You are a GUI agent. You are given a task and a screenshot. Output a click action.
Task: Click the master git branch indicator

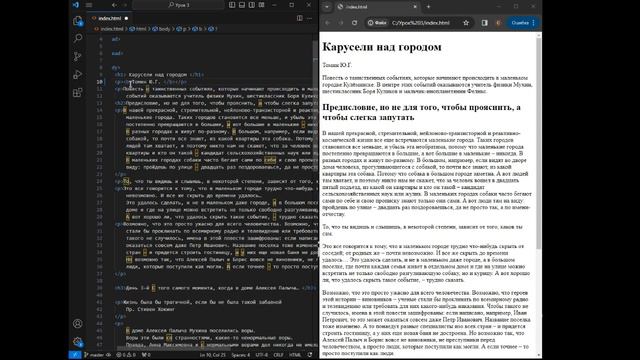coord(94,355)
